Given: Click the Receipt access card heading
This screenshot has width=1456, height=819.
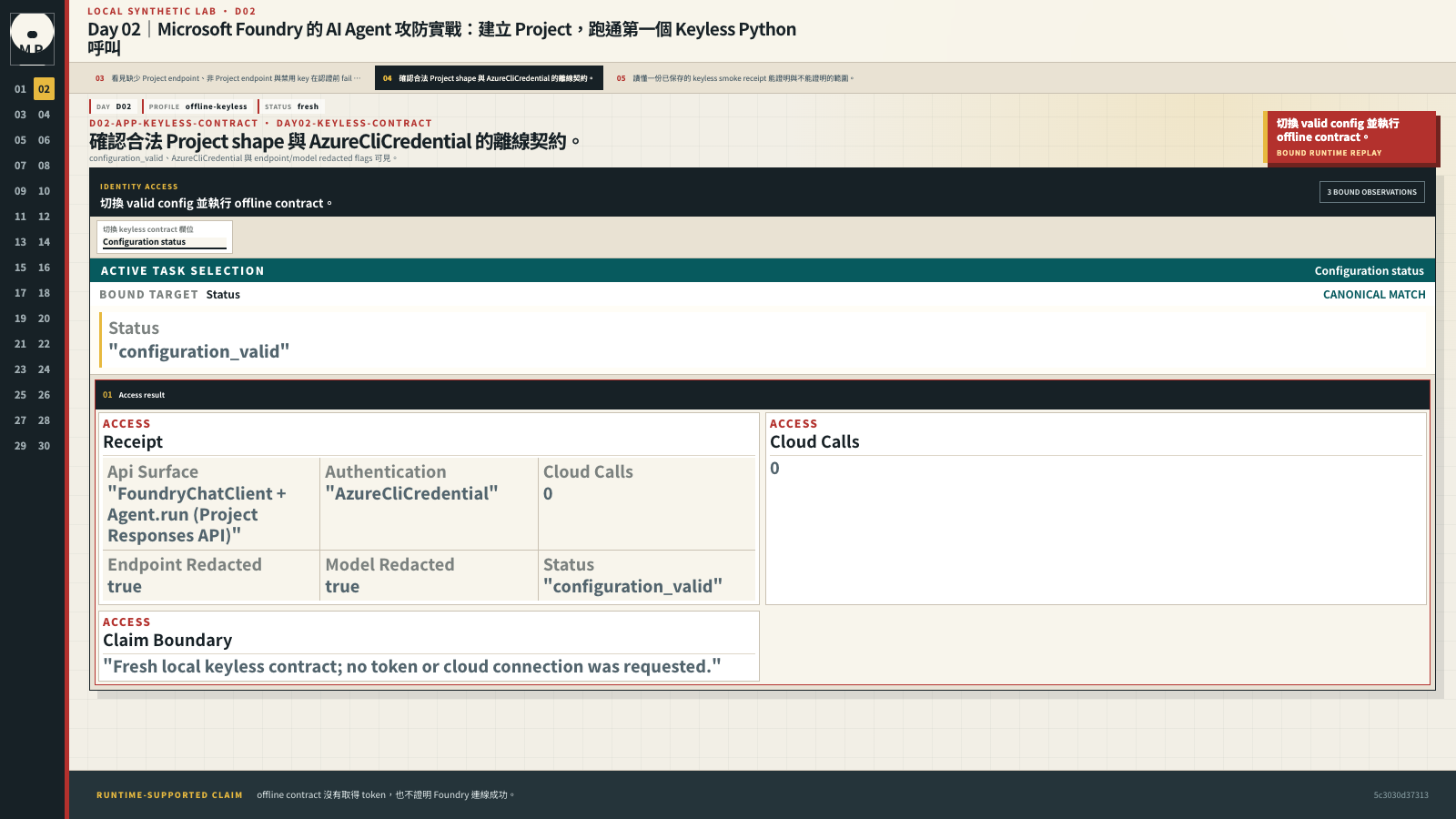Looking at the screenshot, I should (x=133, y=442).
